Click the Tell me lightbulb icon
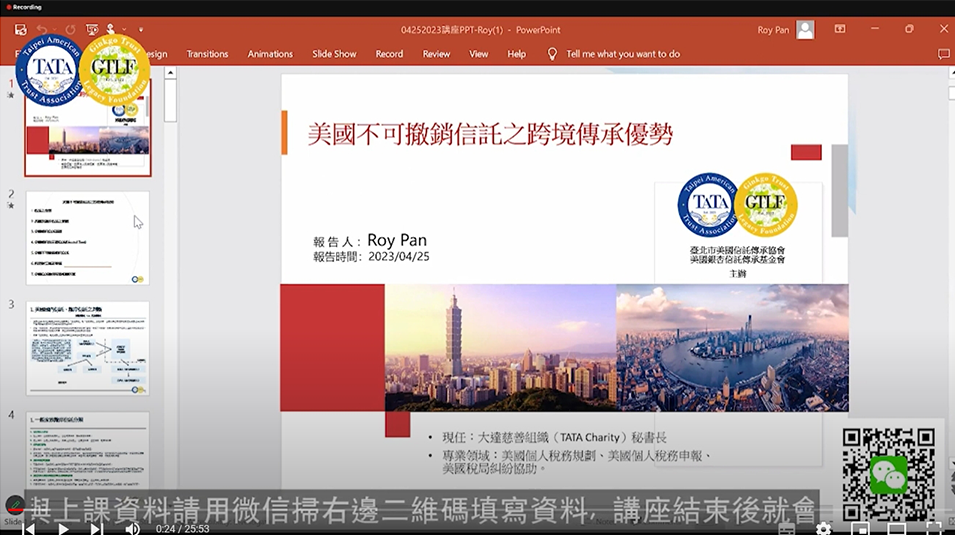Viewport: 955px width, 535px height. click(x=552, y=54)
